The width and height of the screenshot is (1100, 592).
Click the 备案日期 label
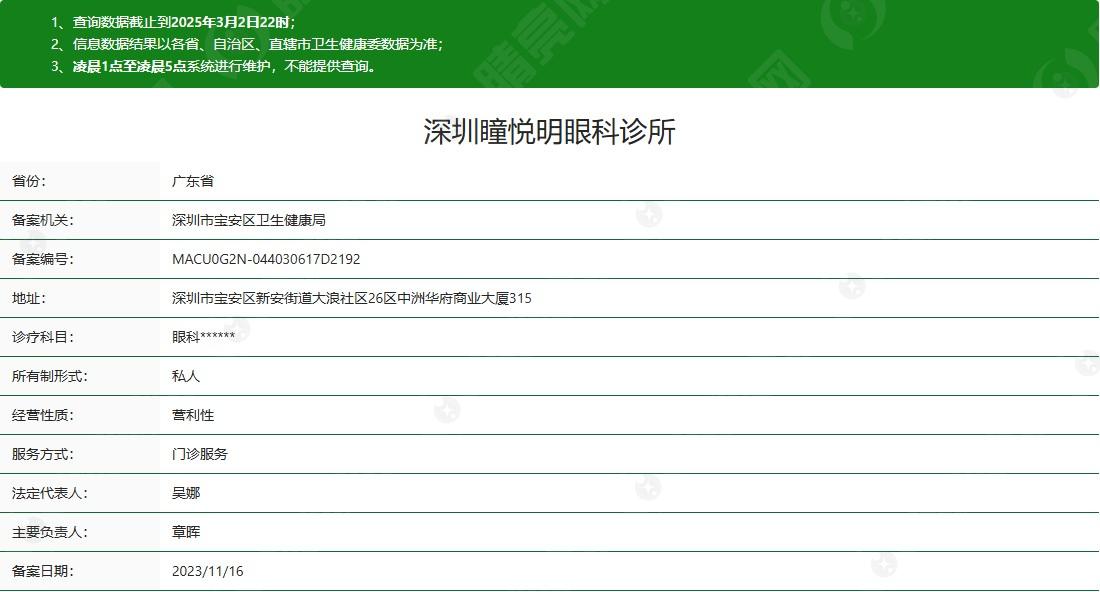[x=43, y=572]
